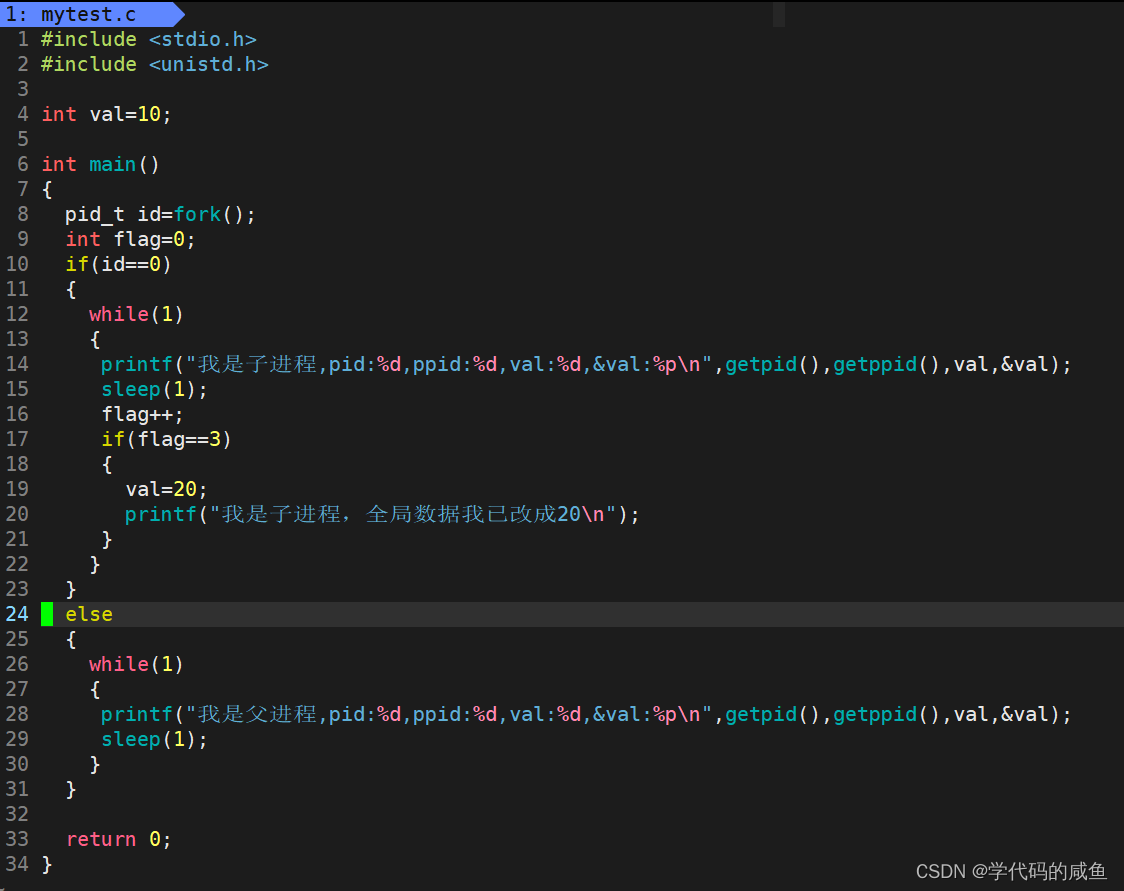Click line number 34 in the gutter
Image resolution: width=1124 pixels, height=891 pixels.
[17, 864]
